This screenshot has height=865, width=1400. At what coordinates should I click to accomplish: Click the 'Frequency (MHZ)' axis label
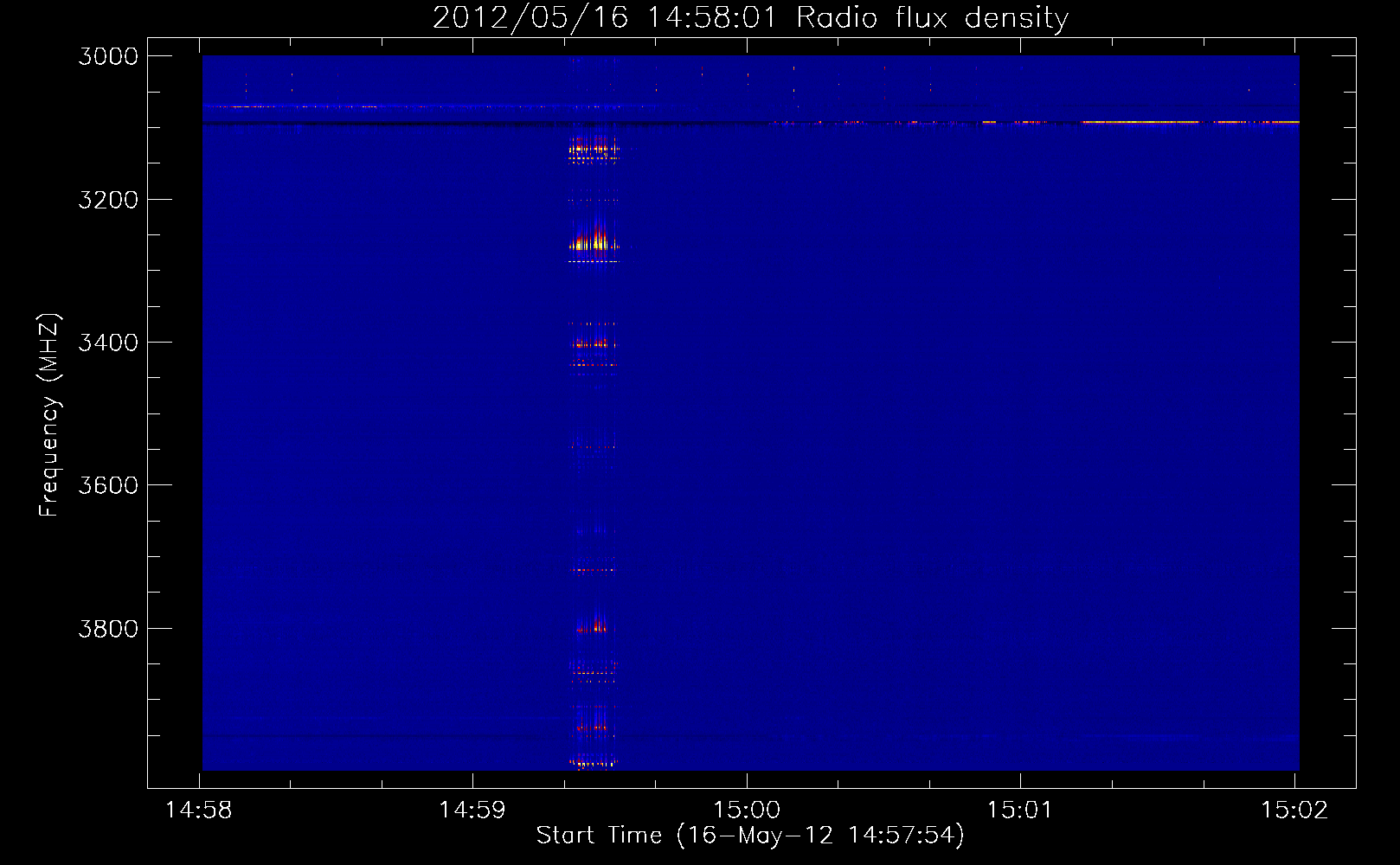pos(50,415)
